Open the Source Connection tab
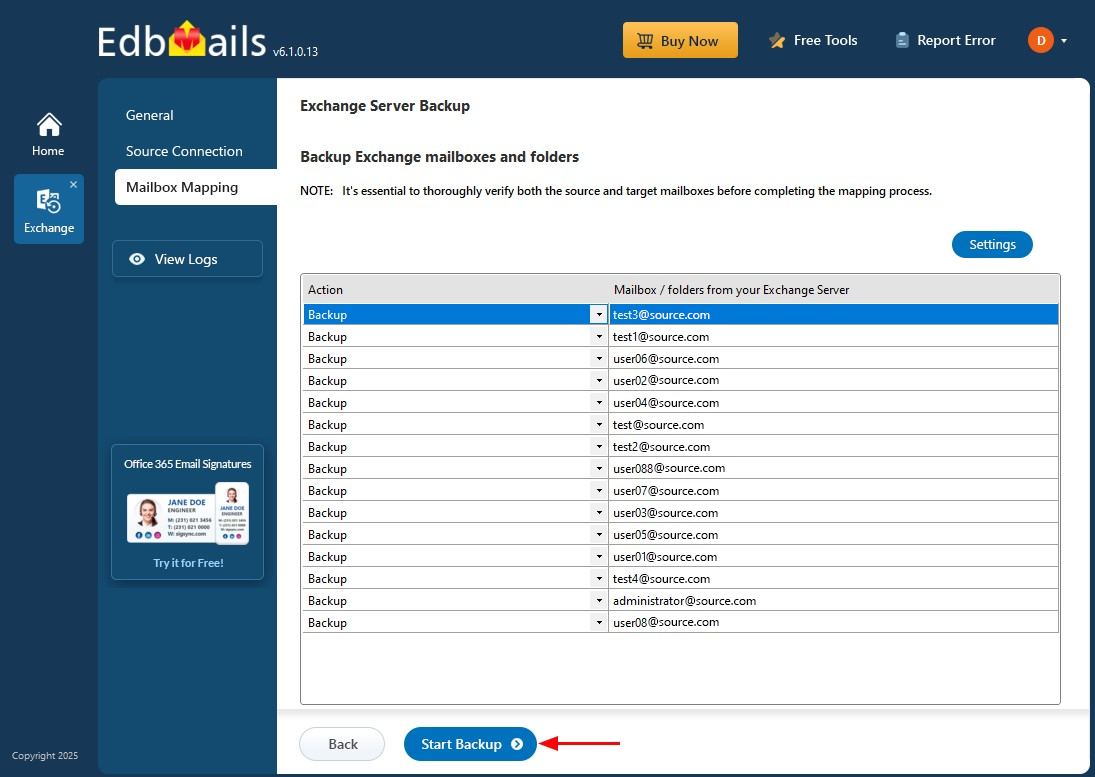Image resolution: width=1095 pixels, height=777 pixels. 184,151
